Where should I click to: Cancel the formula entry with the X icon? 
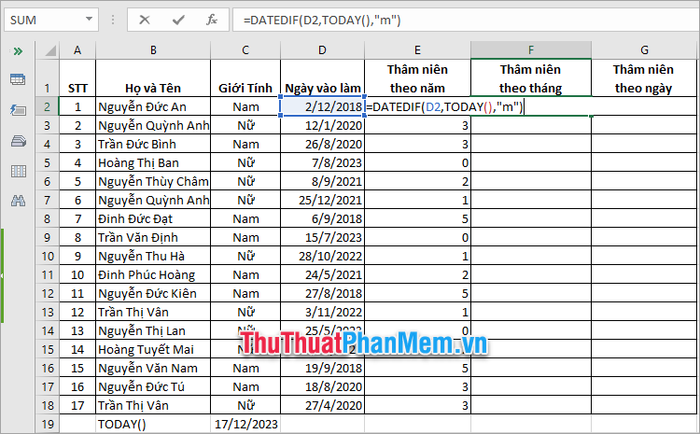pyautogui.click(x=144, y=20)
